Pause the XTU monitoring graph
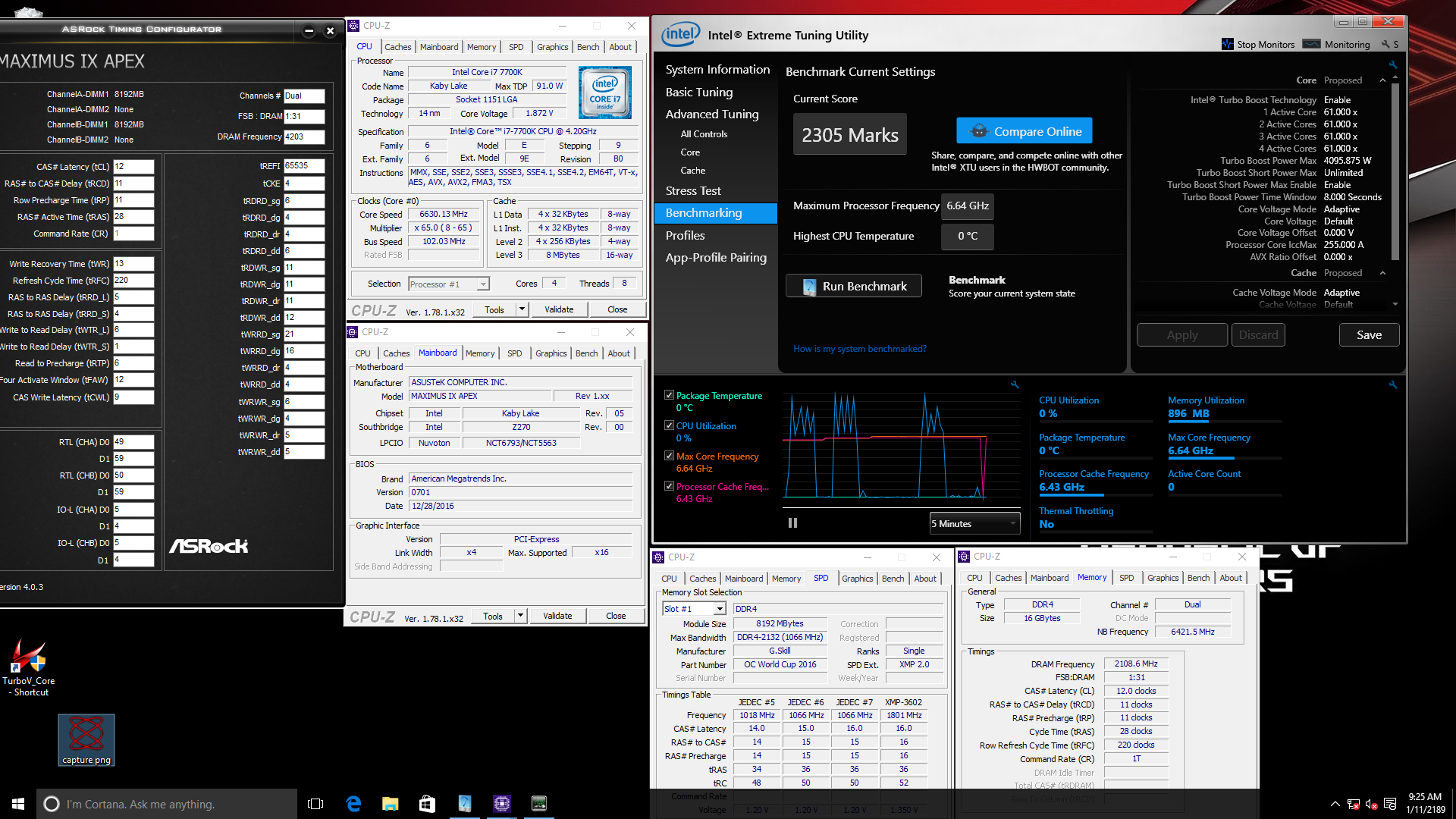Image resolution: width=1456 pixels, height=819 pixels. tap(792, 523)
